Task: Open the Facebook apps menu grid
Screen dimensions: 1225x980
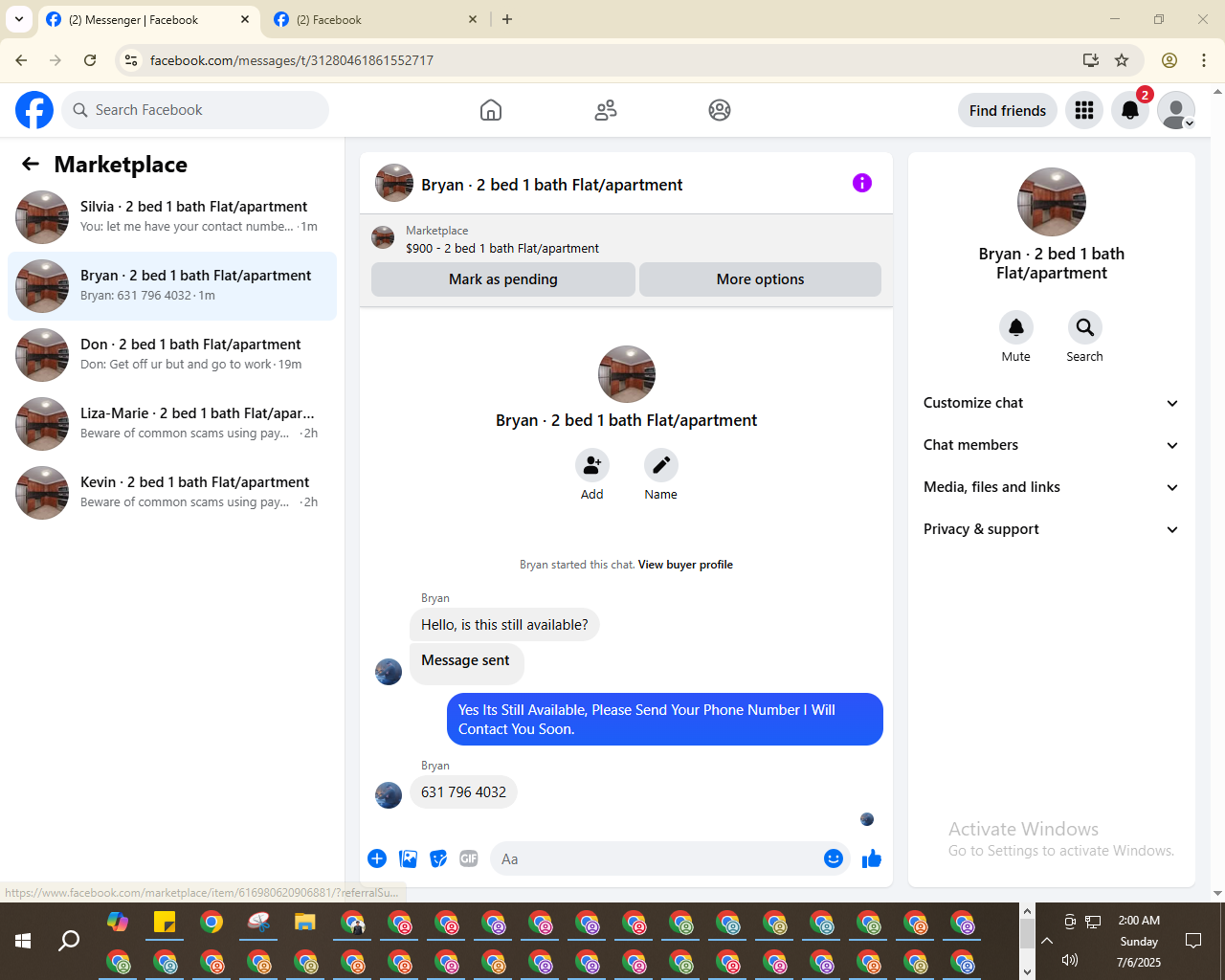Action: tap(1084, 111)
